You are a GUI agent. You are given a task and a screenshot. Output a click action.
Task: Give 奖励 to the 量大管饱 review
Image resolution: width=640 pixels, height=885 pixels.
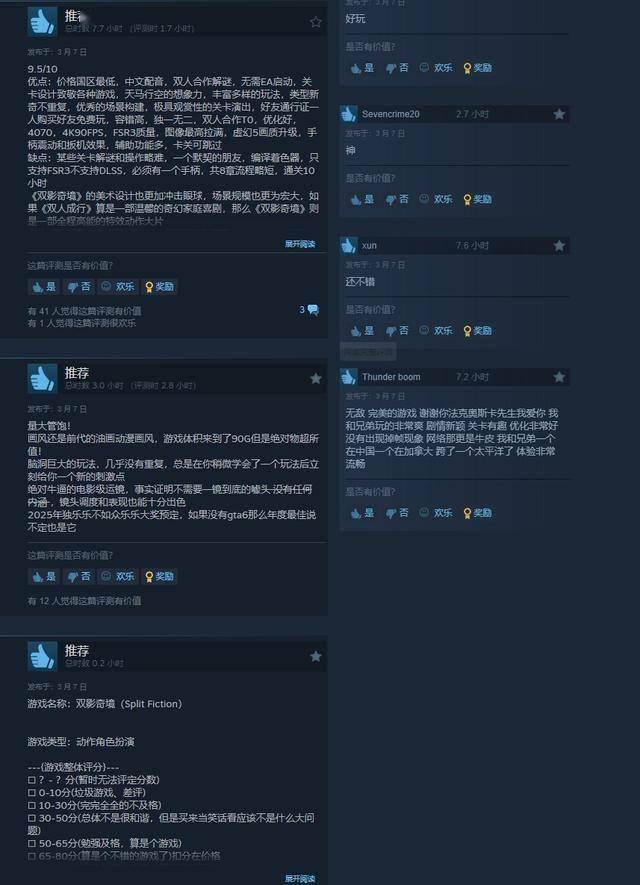point(159,576)
